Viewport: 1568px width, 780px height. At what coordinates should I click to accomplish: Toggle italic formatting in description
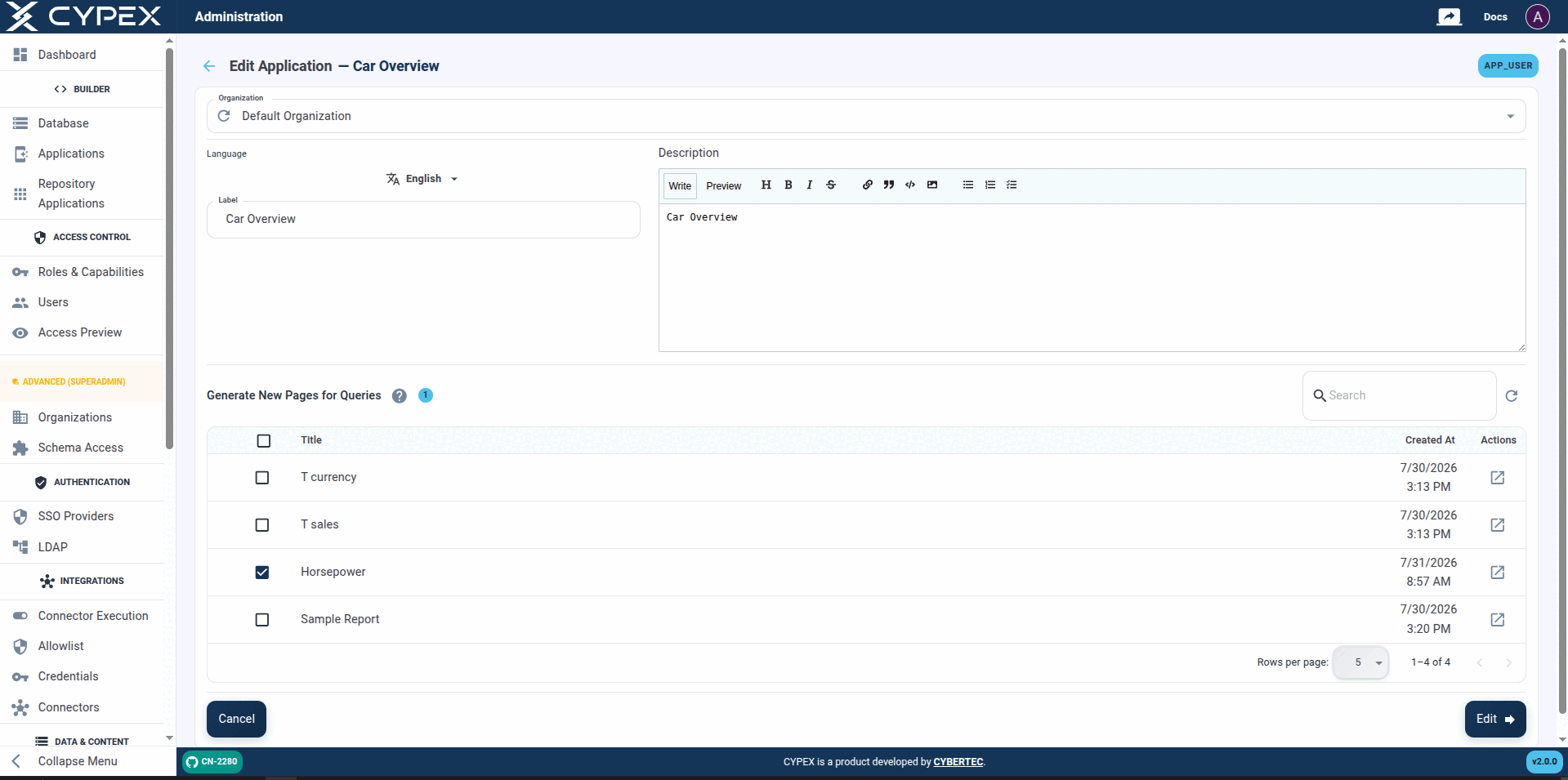(x=809, y=185)
